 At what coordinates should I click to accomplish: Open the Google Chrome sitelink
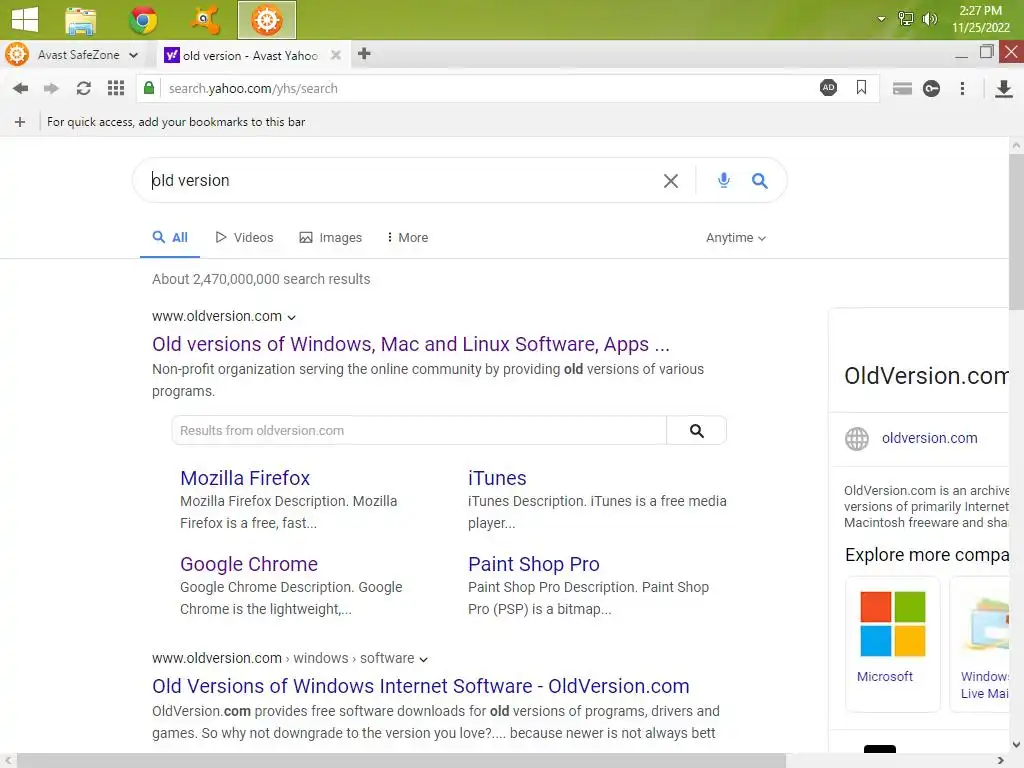point(249,564)
